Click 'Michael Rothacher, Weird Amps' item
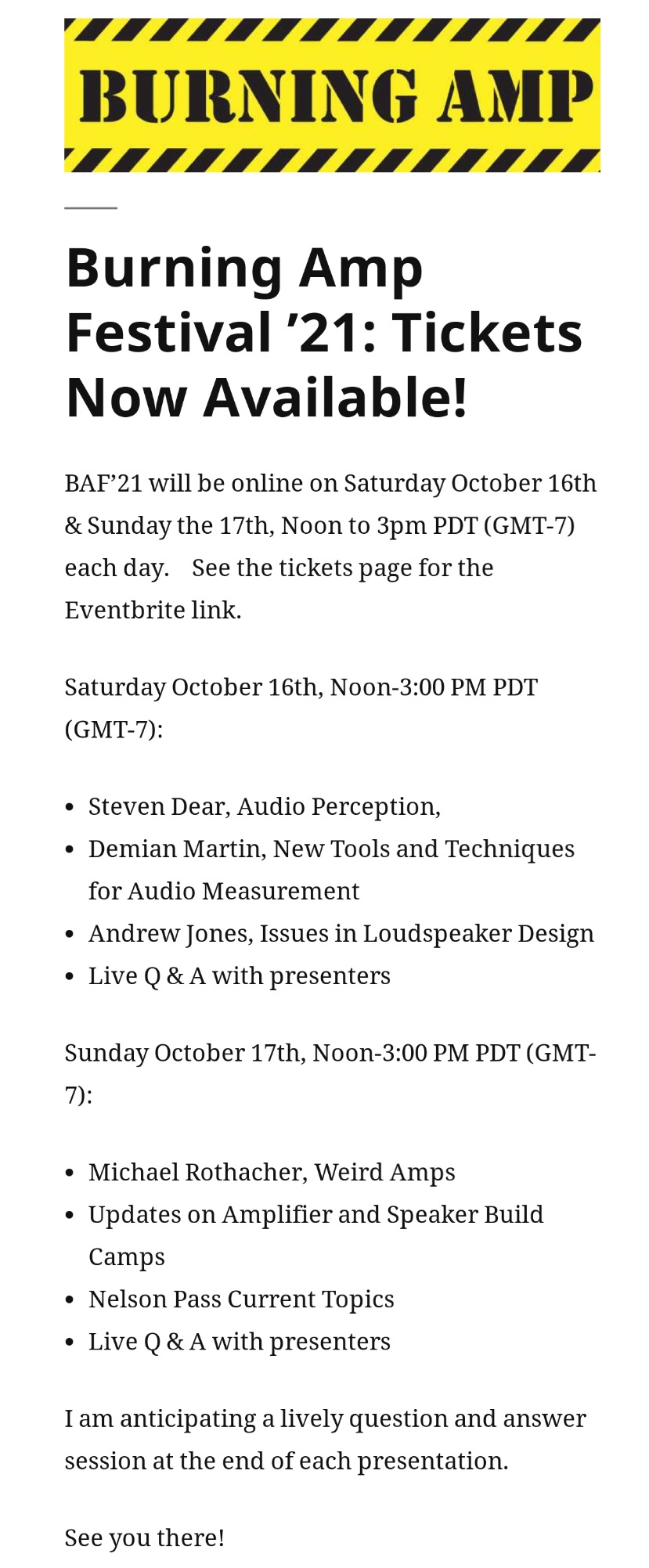Viewport: 649px width, 1568px height. [272, 1172]
